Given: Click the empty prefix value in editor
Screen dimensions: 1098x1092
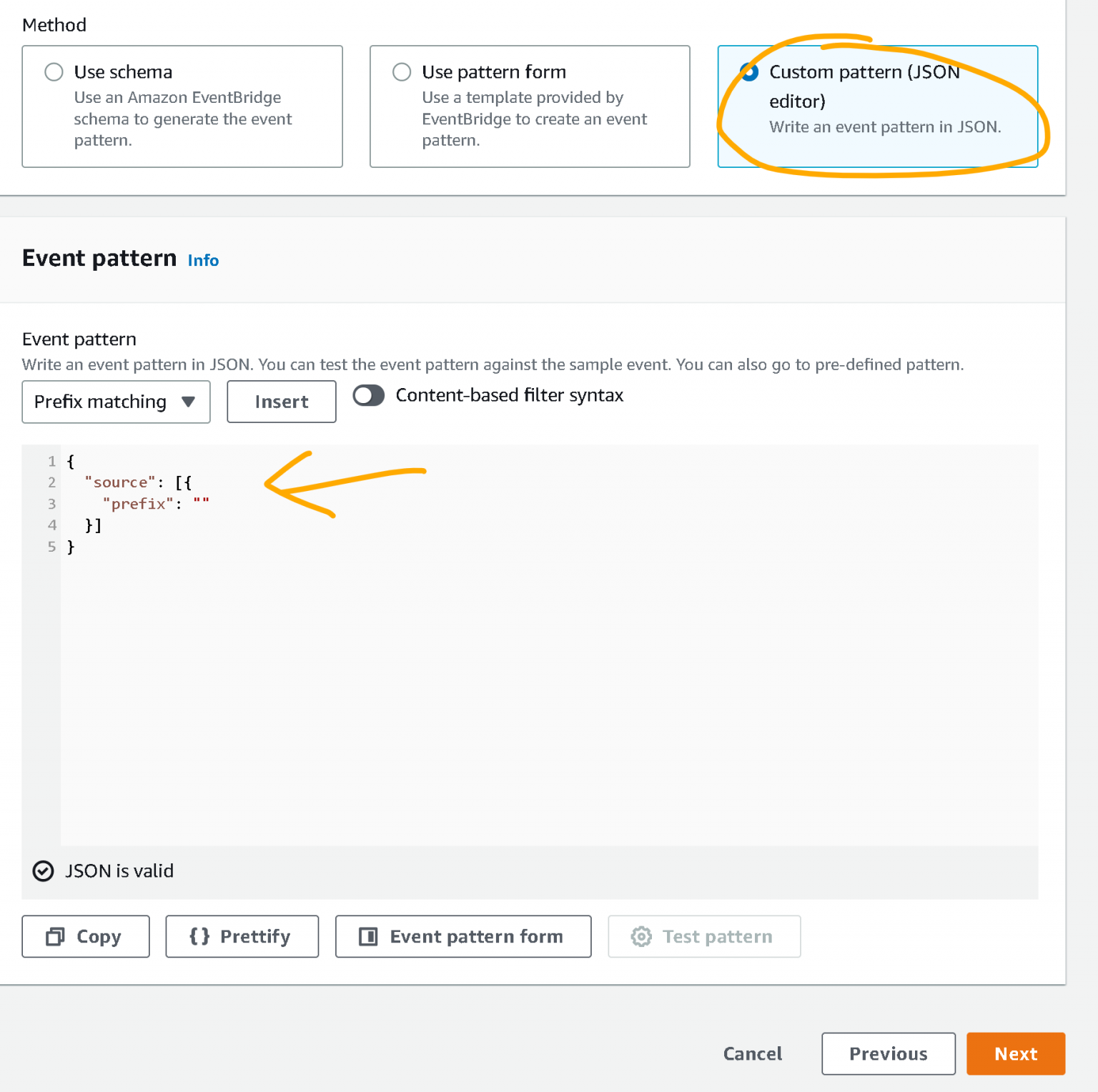Looking at the screenshot, I should pos(202,504).
